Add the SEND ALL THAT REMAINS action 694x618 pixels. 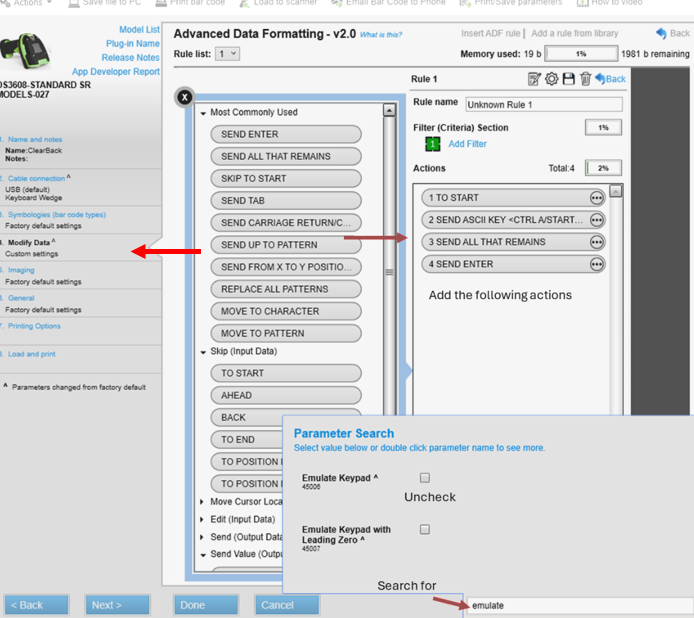286,156
